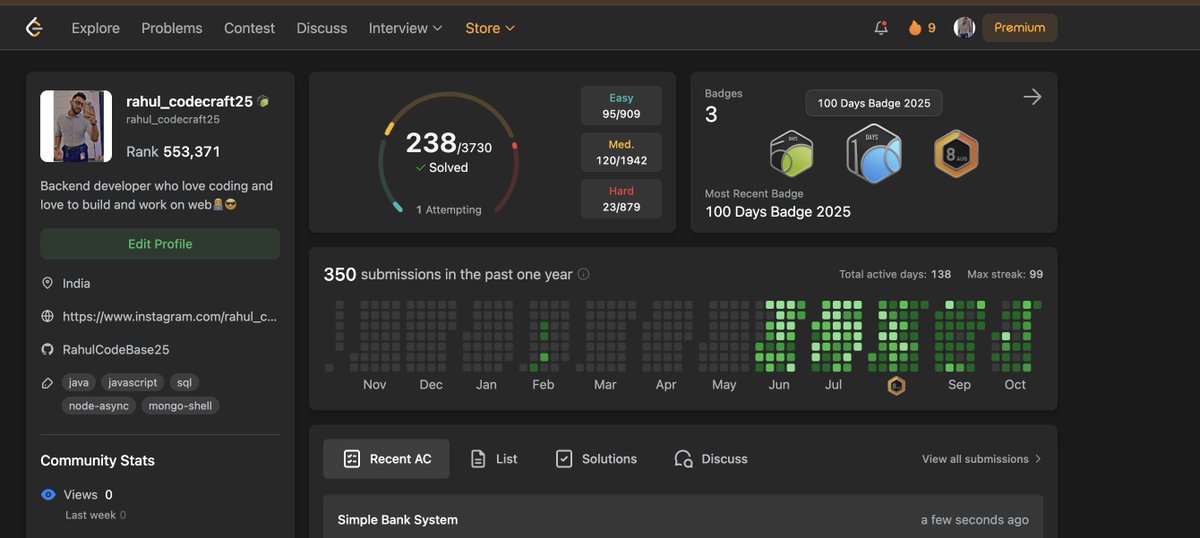
Task: Click the info icon beside submissions heading
Action: point(584,274)
